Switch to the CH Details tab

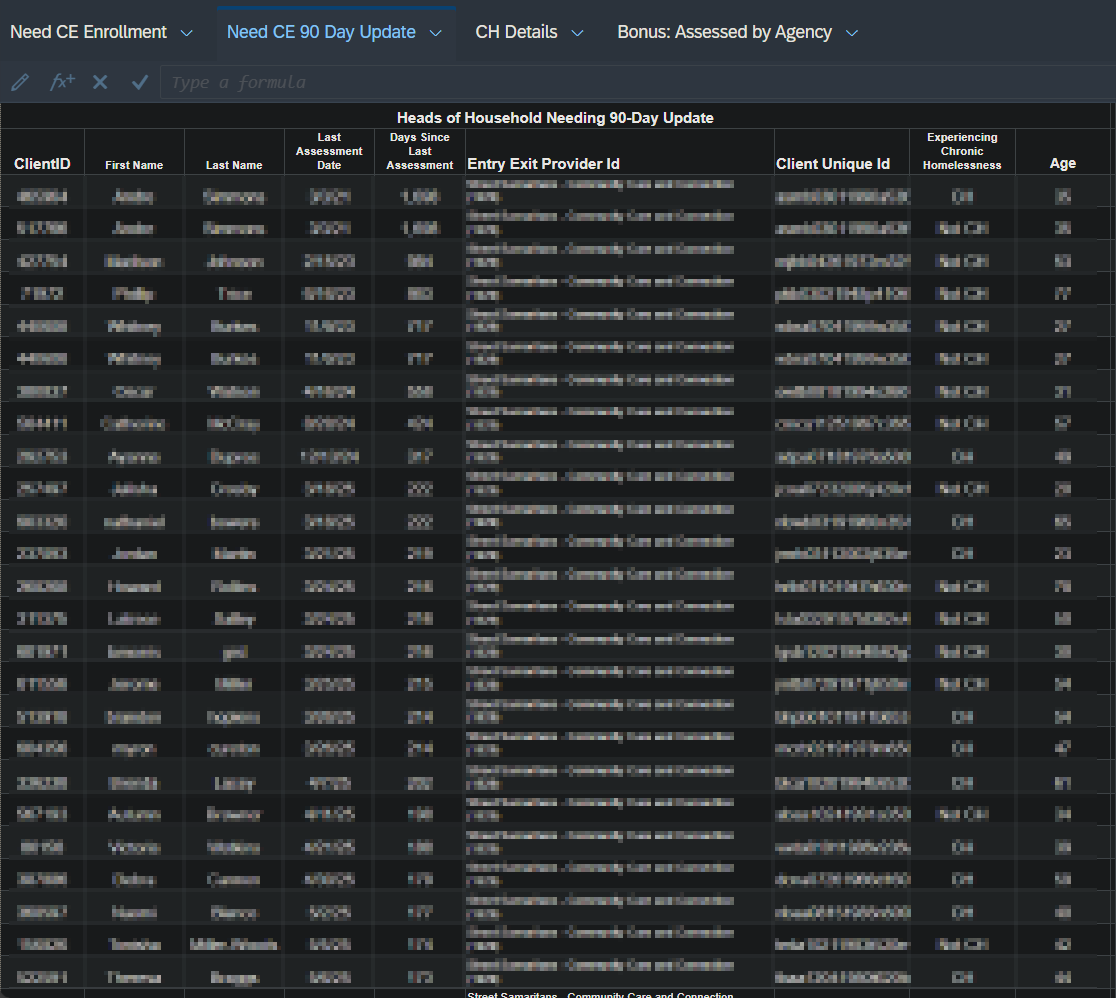tap(516, 32)
